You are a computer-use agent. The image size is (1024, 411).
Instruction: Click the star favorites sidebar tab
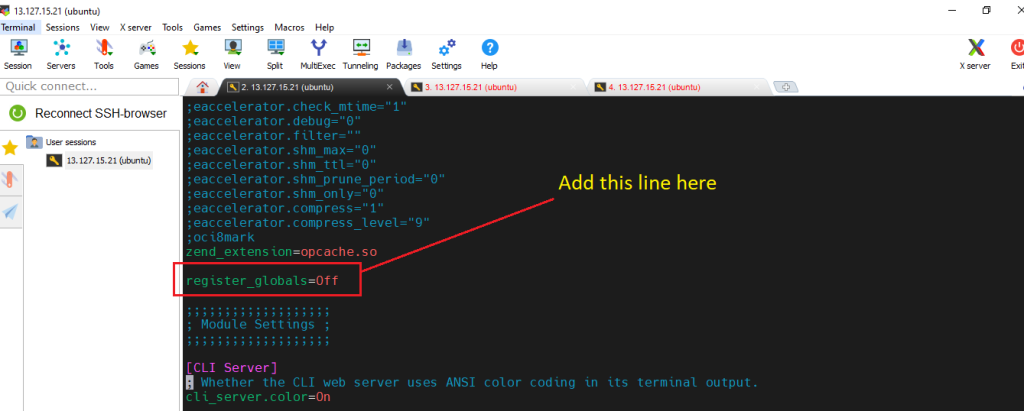10,148
